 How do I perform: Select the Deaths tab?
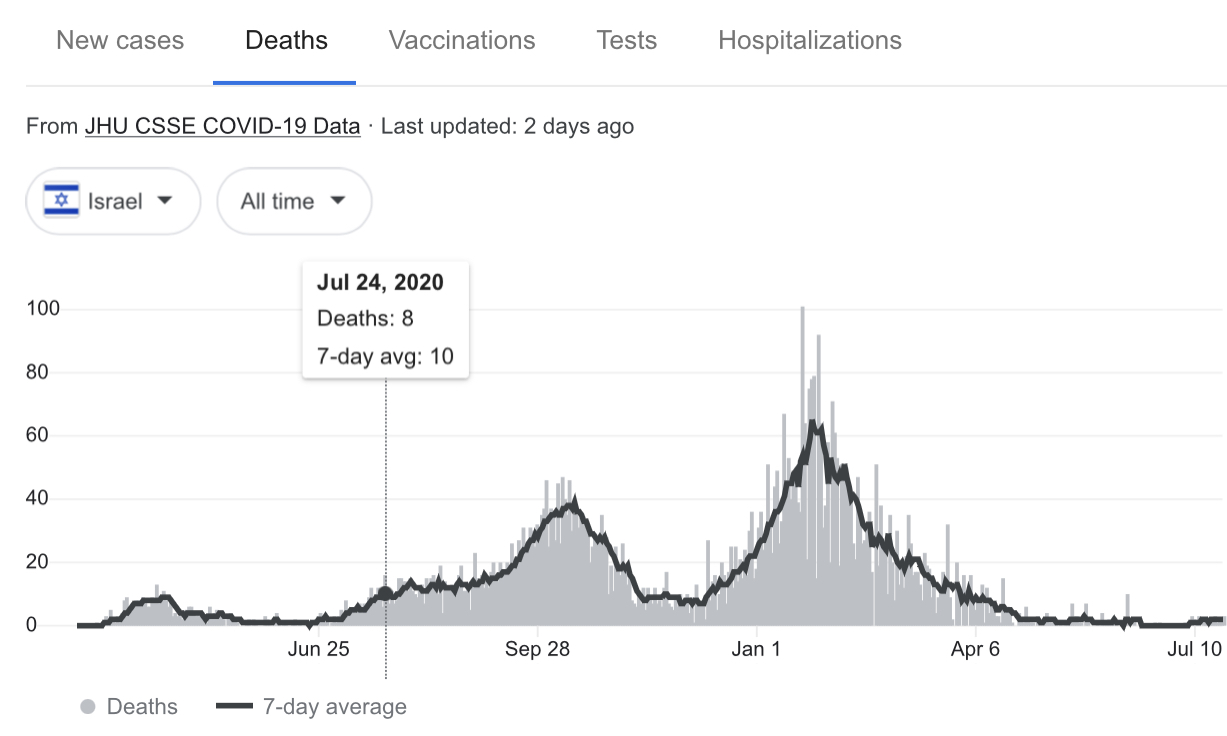[286, 41]
